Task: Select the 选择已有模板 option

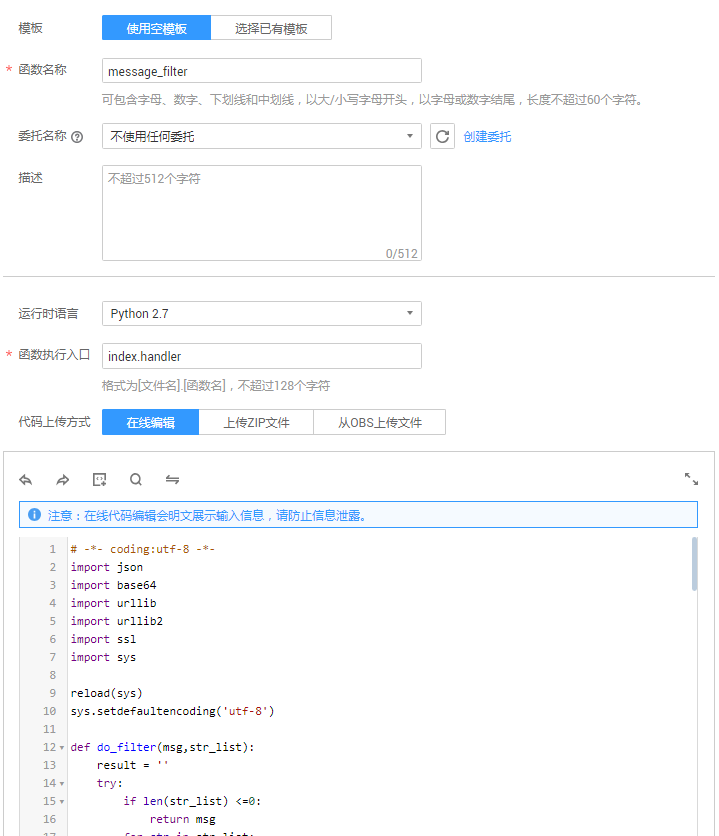Action: pyautogui.click(x=271, y=28)
